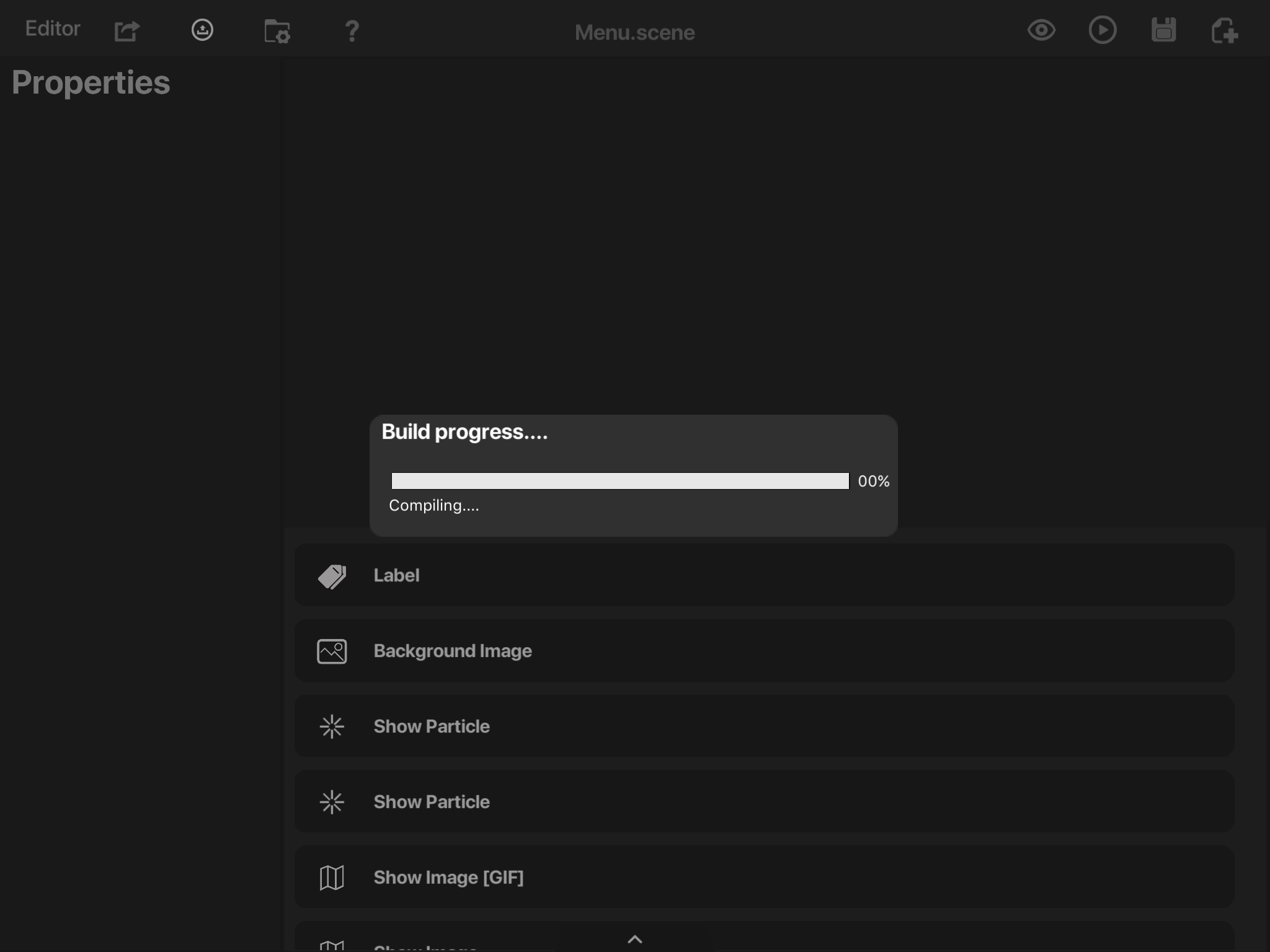Toggle the preview eye icon
This screenshot has height=952, width=1270.
click(1041, 30)
